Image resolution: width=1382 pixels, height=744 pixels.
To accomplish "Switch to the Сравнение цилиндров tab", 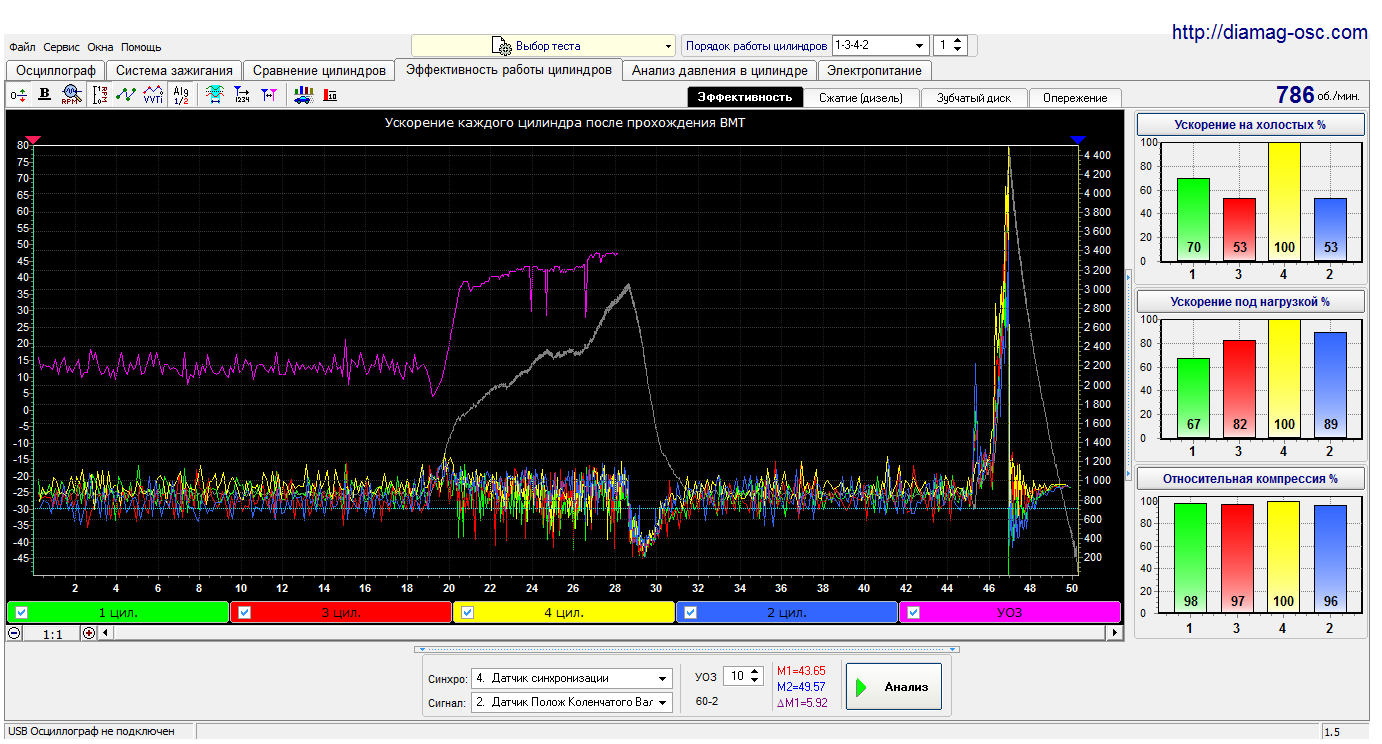I will (319, 71).
